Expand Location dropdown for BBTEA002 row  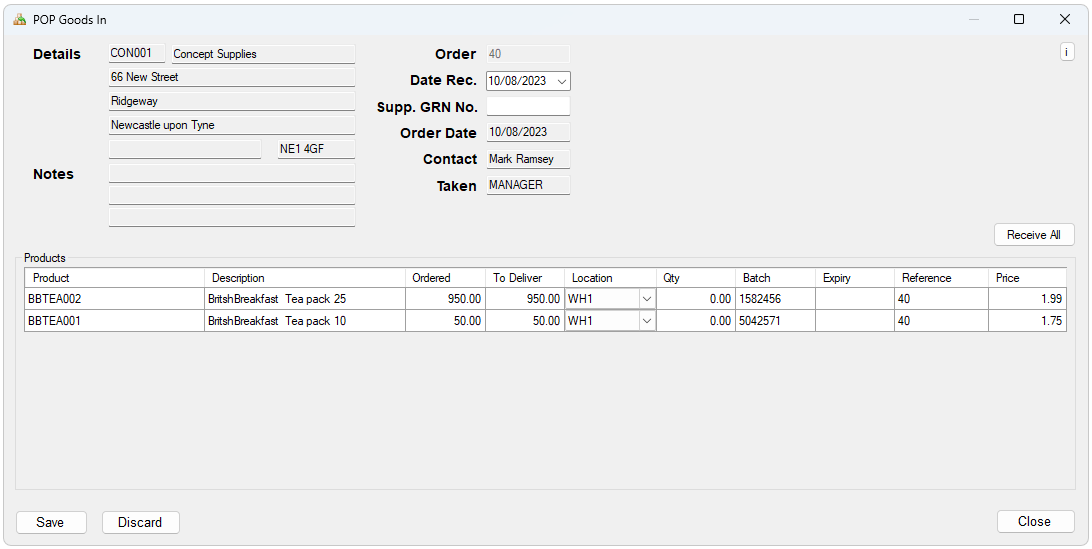[x=646, y=299]
